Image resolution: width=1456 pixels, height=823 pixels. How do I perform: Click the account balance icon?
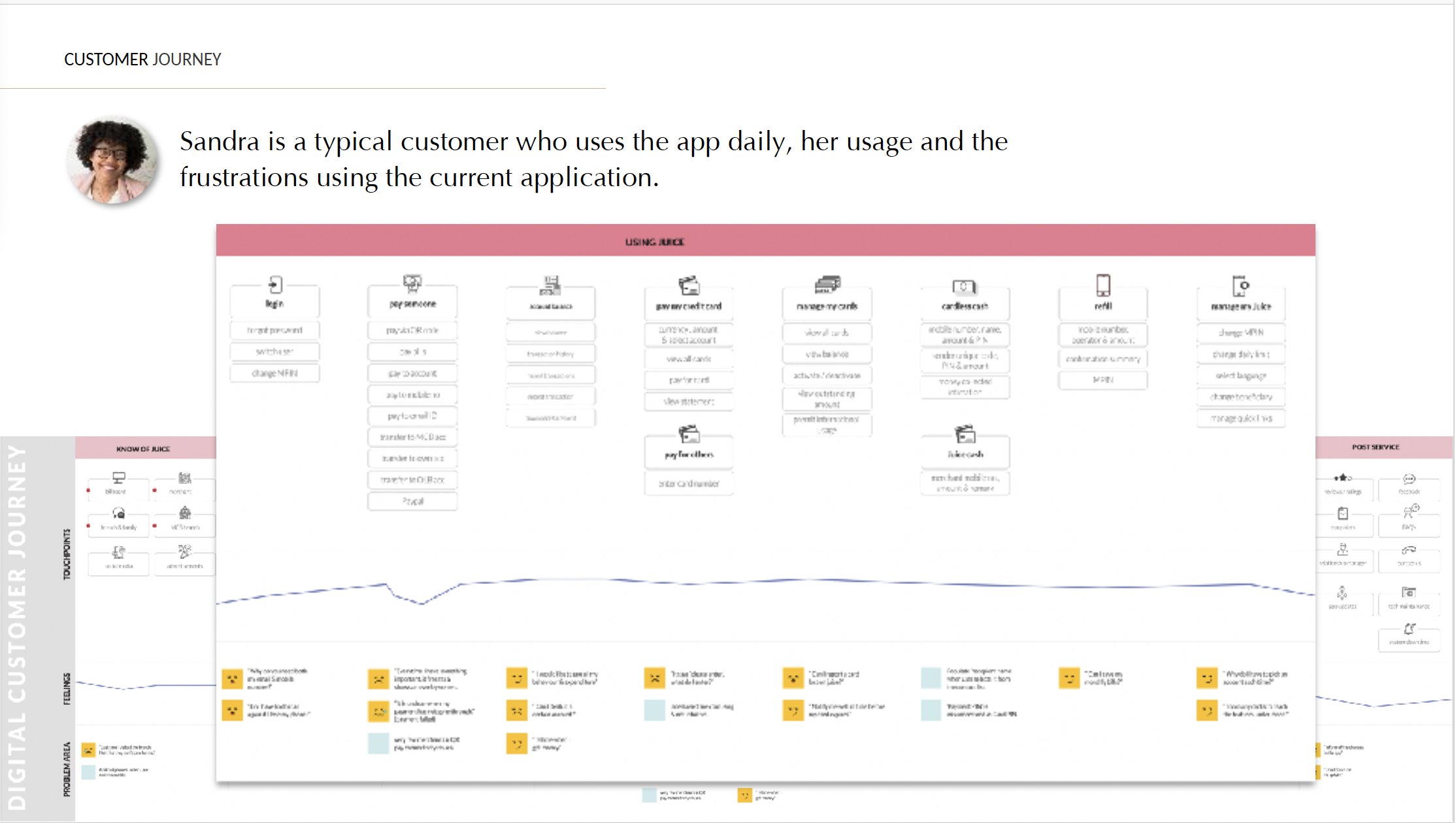coord(551,285)
